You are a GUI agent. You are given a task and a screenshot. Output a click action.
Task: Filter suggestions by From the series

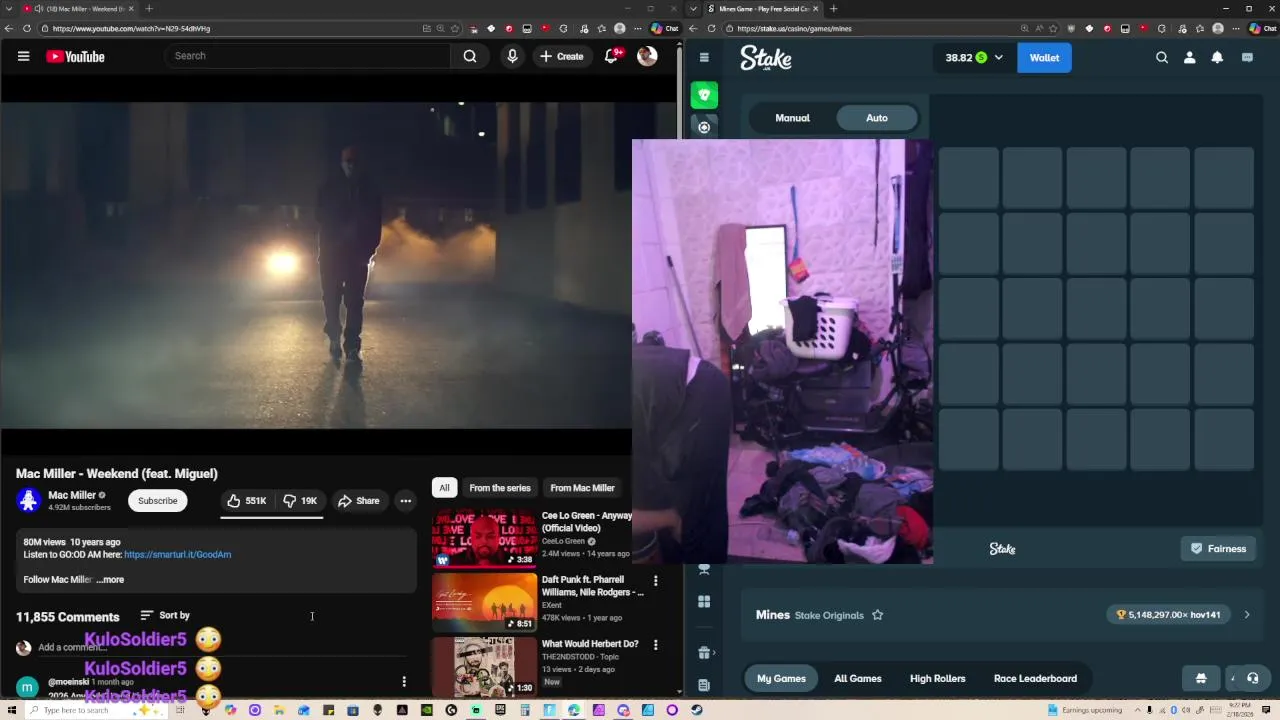point(500,488)
